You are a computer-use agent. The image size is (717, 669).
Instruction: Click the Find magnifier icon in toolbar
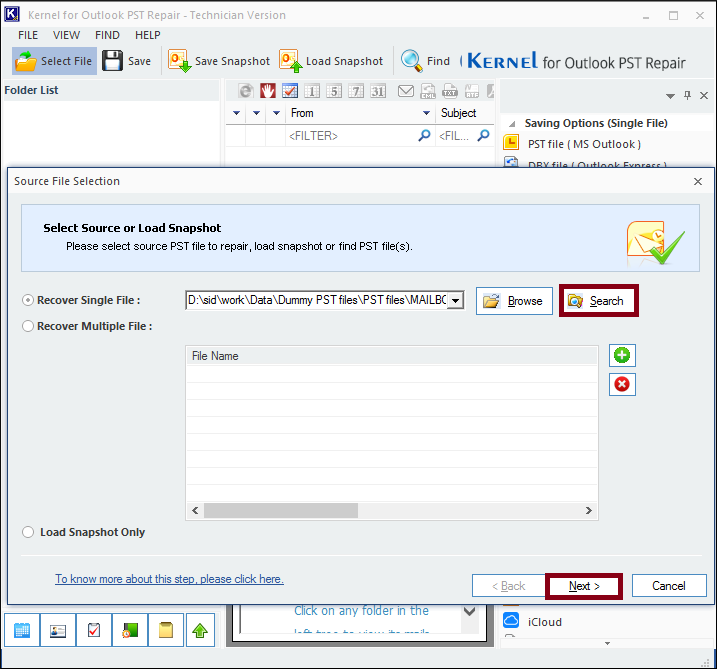411,61
